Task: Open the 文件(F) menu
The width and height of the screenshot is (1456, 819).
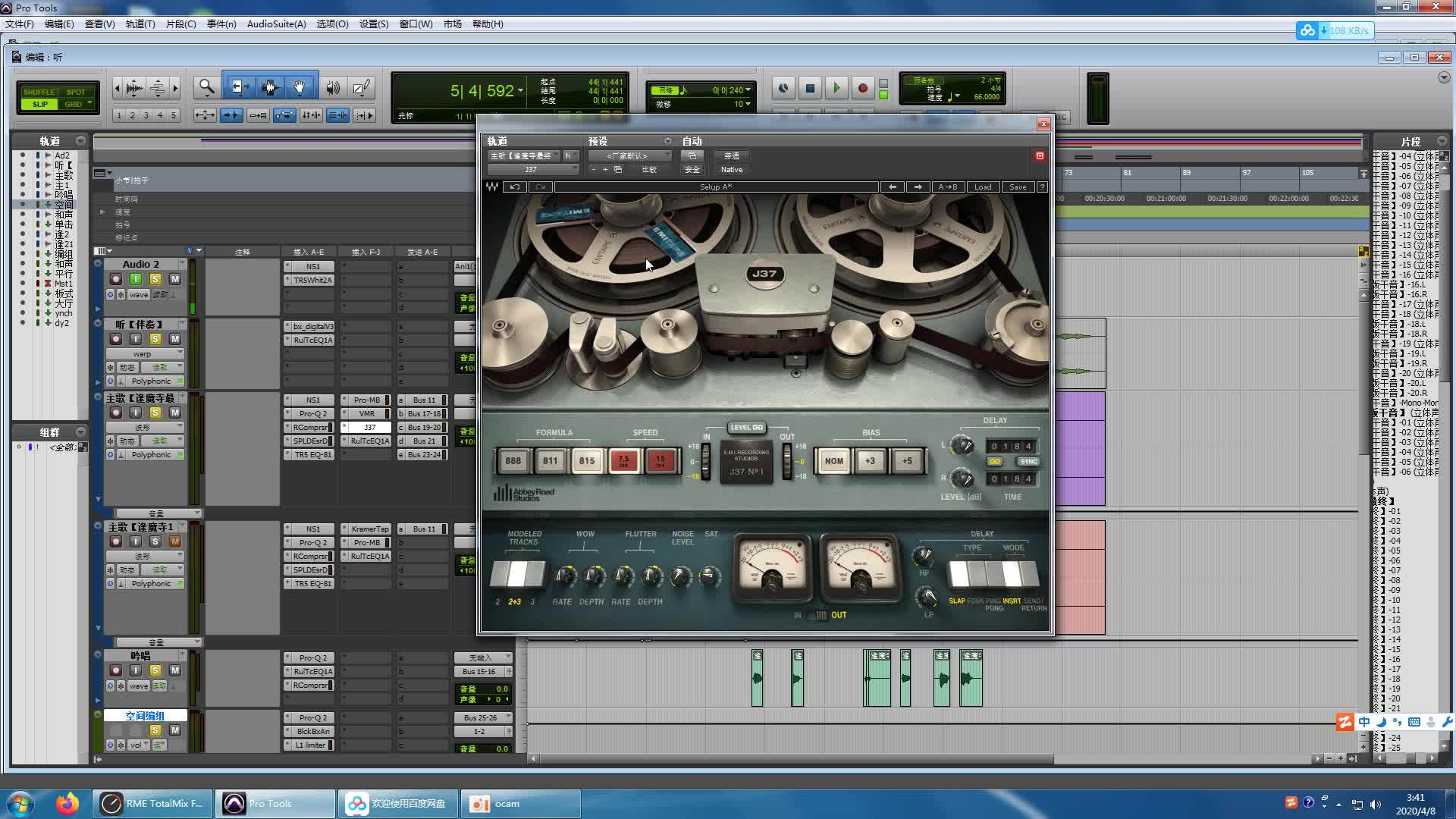Action: point(20,24)
